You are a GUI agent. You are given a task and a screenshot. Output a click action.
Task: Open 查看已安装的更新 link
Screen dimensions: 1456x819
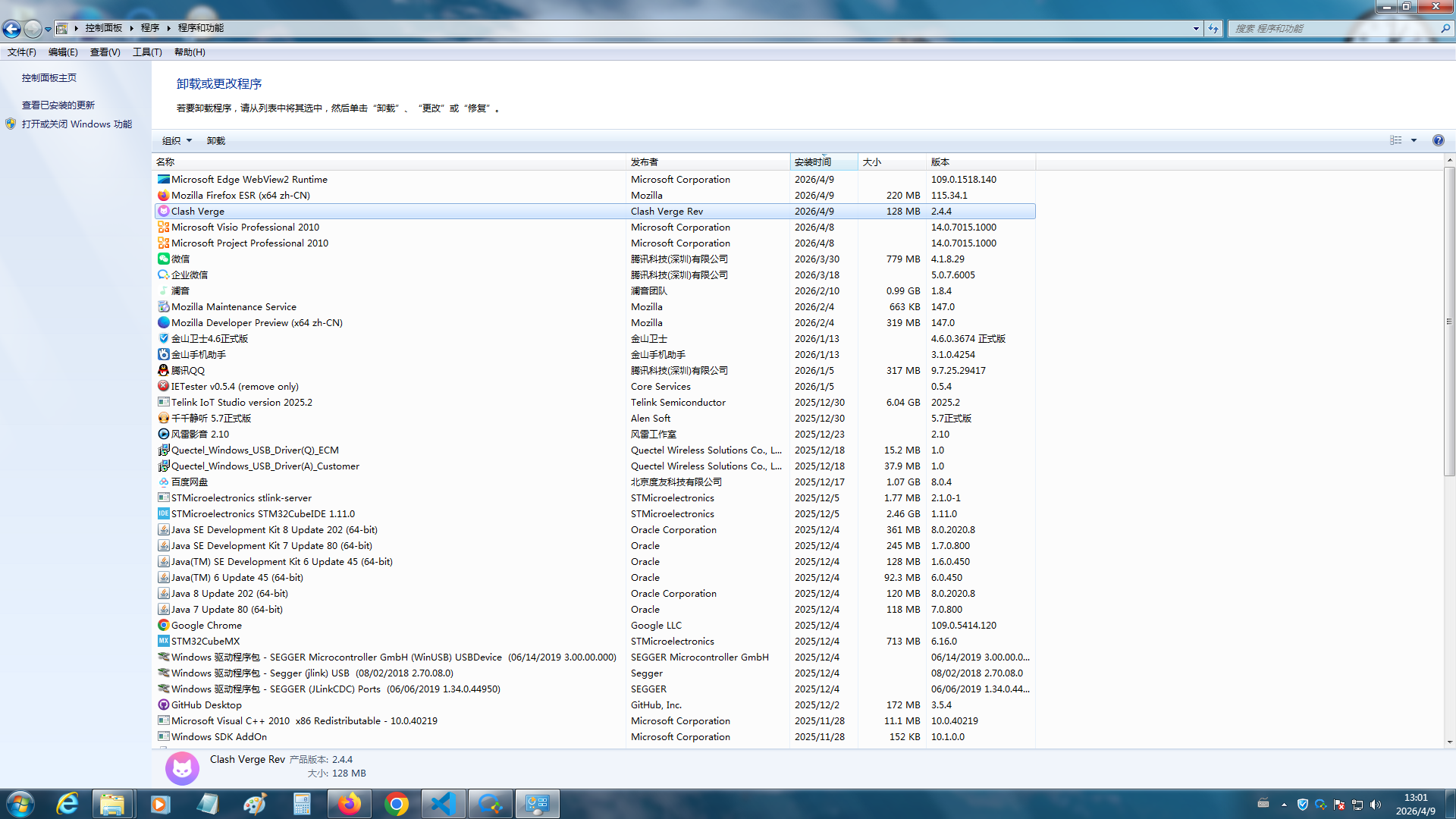pos(58,105)
